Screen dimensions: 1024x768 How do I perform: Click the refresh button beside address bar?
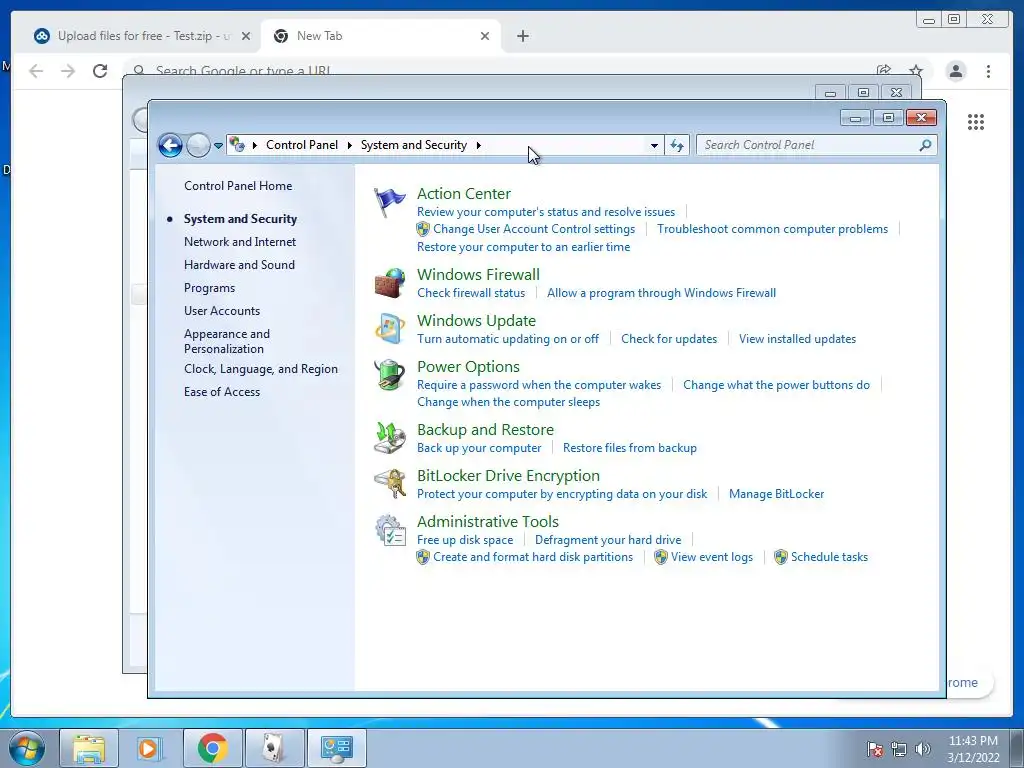tap(677, 145)
